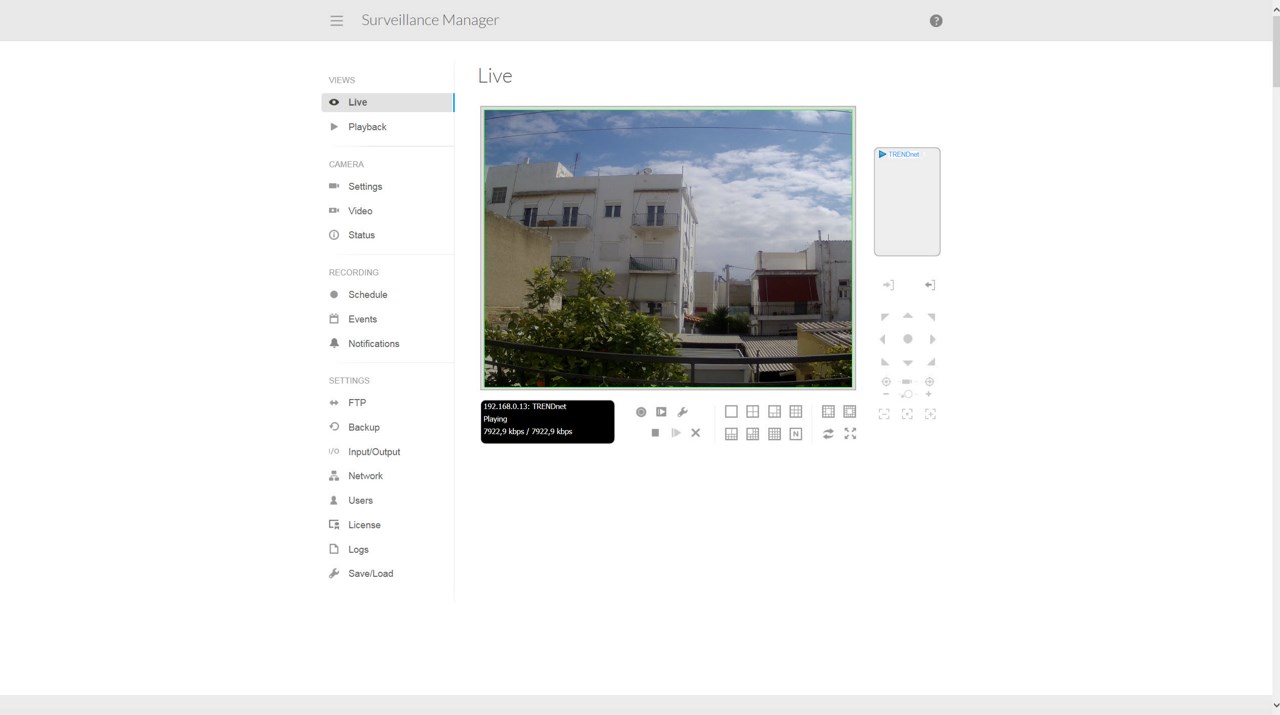Viewport: 1280px width, 715px height.
Task: Close the stream with the X icon
Action: pos(696,433)
